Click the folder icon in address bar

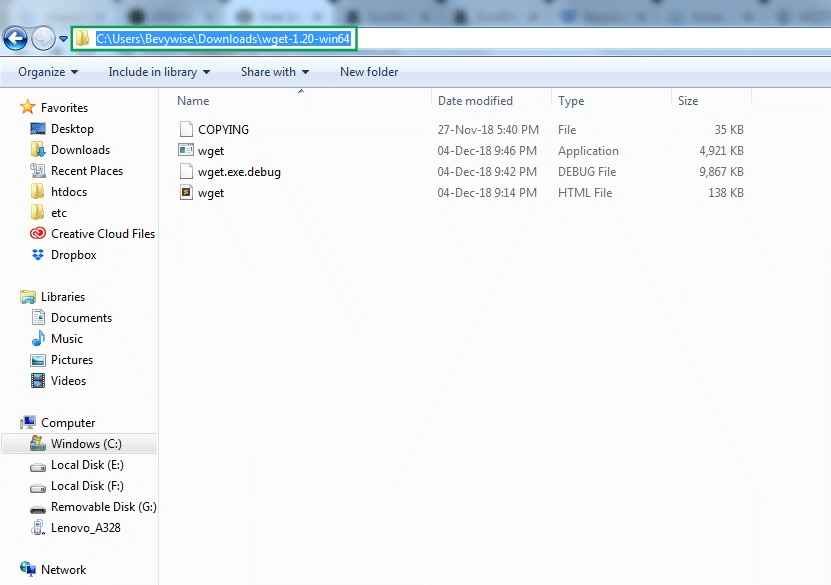(82, 39)
